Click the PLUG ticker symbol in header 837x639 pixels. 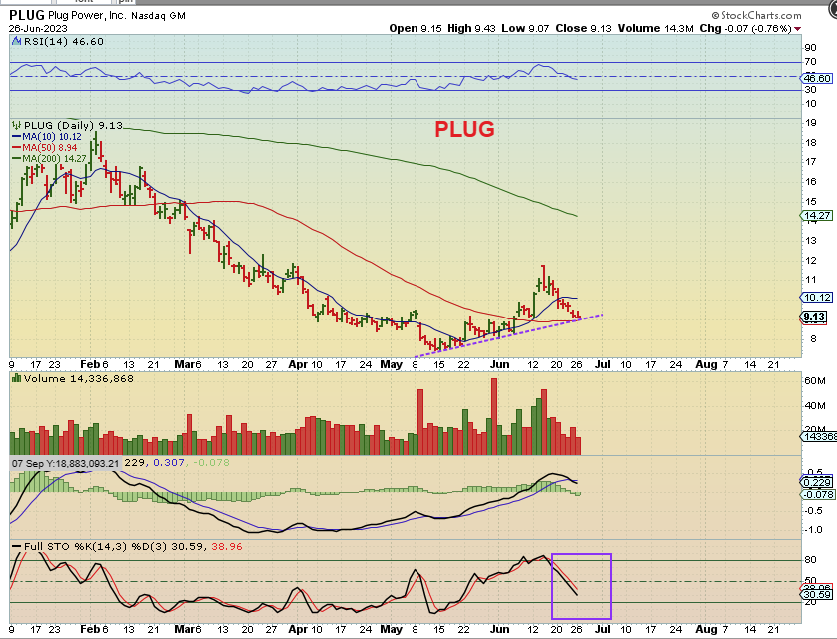tap(28, 15)
